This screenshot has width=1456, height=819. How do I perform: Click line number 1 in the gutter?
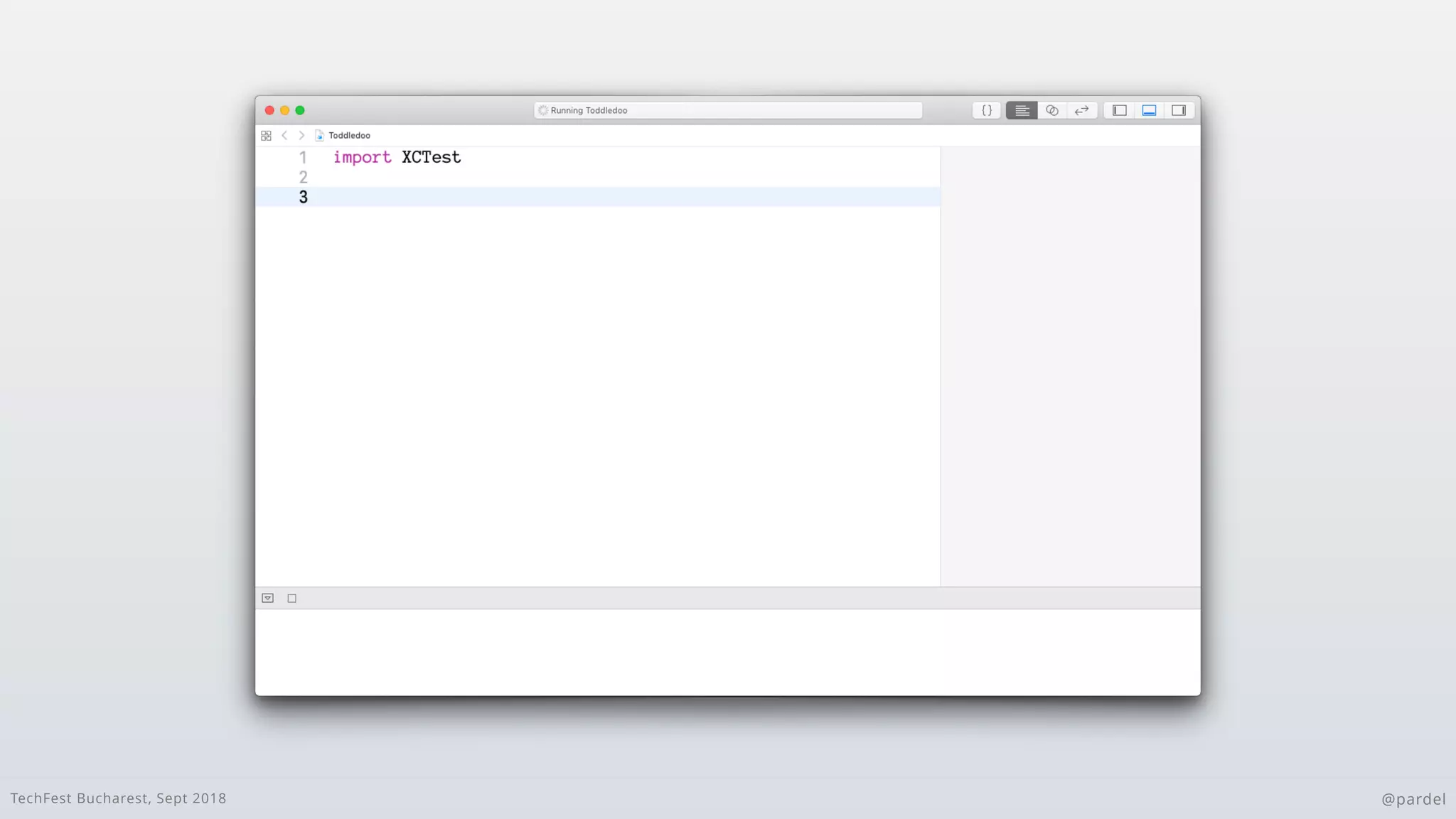[303, 157]
